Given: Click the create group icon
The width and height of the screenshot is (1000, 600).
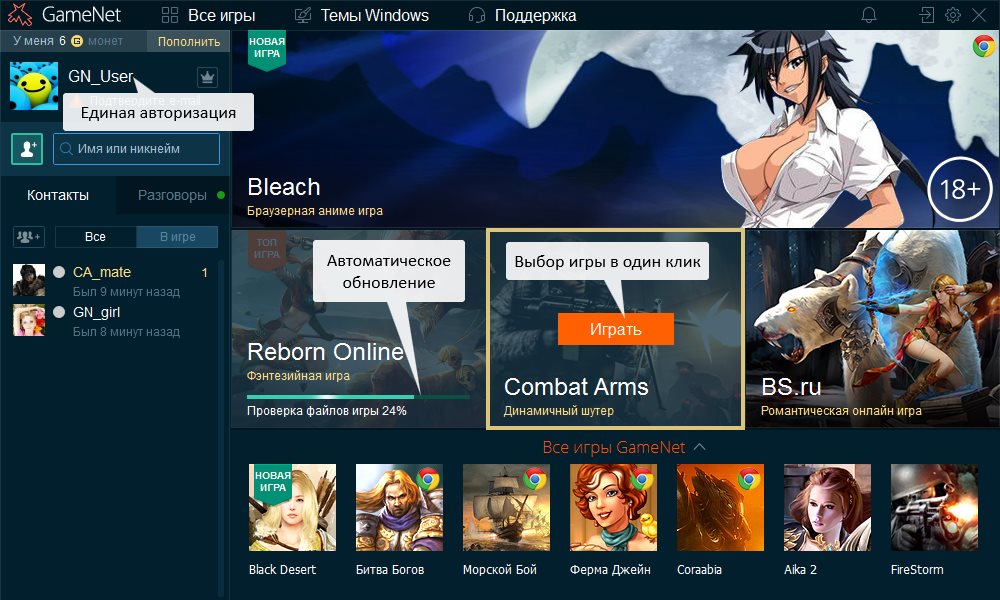Looking at the screenshot, I should coord(28,237).
